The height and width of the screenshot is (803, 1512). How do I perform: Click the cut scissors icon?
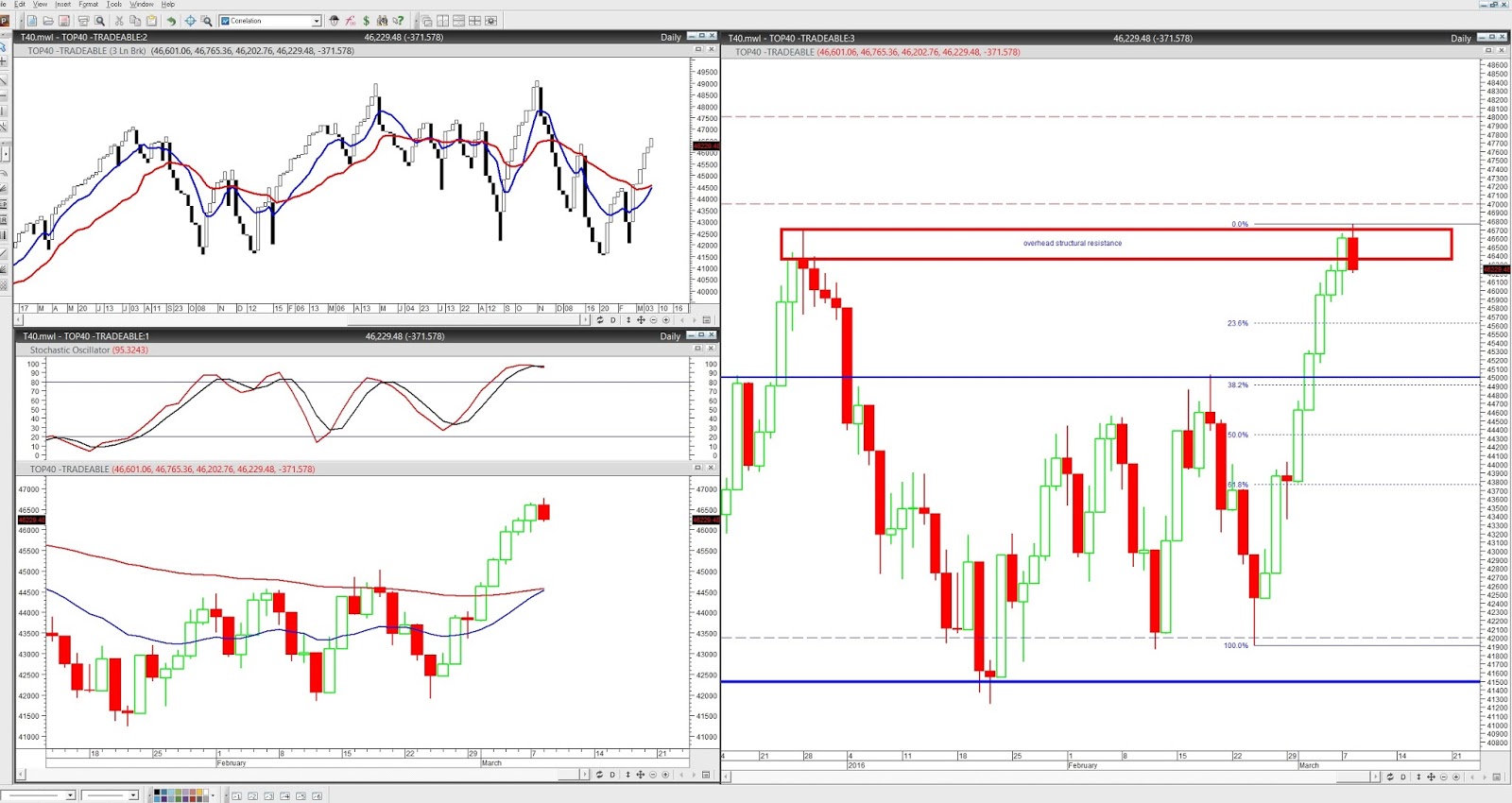[119, 21]
